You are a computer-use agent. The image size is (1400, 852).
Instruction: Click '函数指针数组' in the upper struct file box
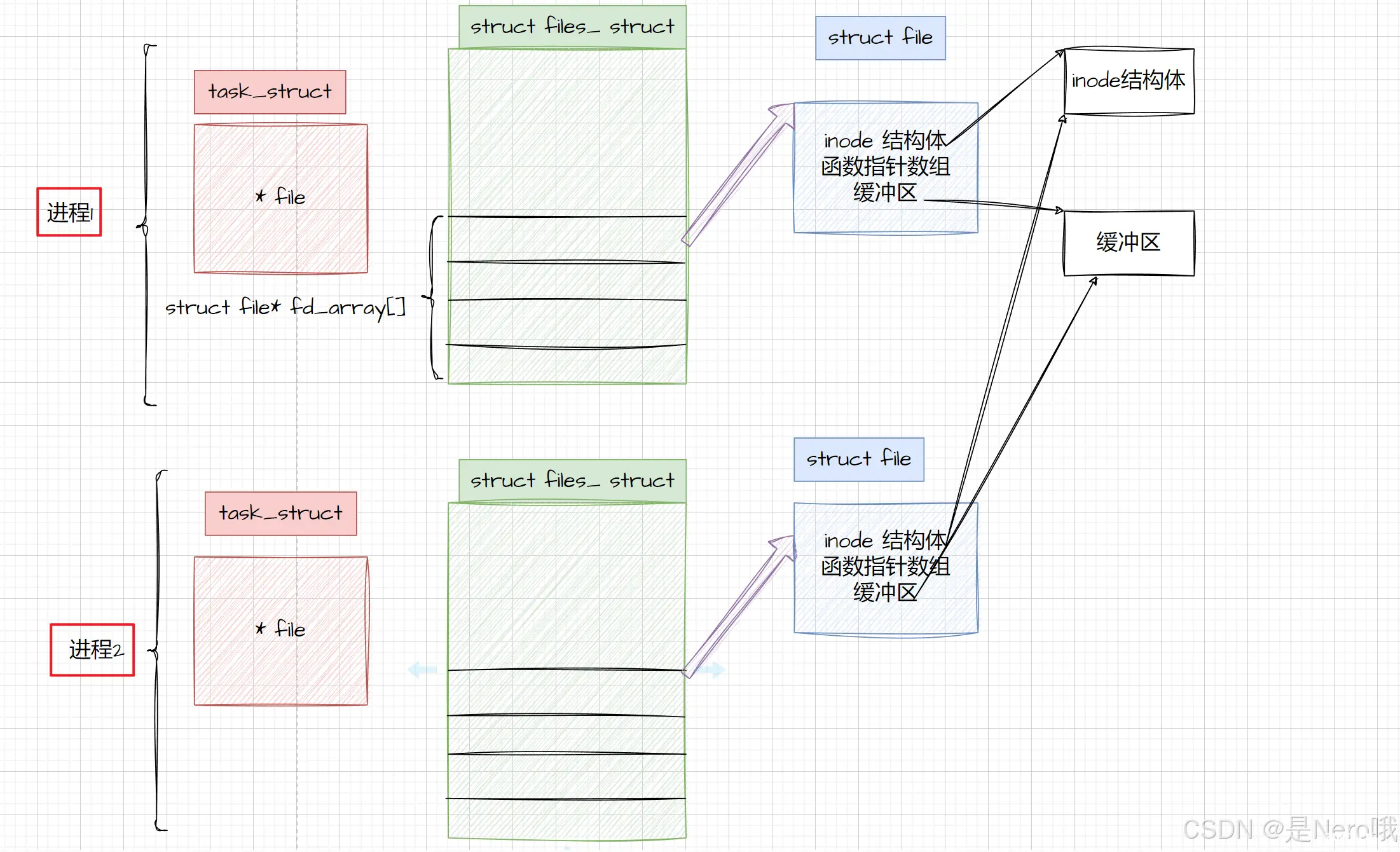click(886, 167)
